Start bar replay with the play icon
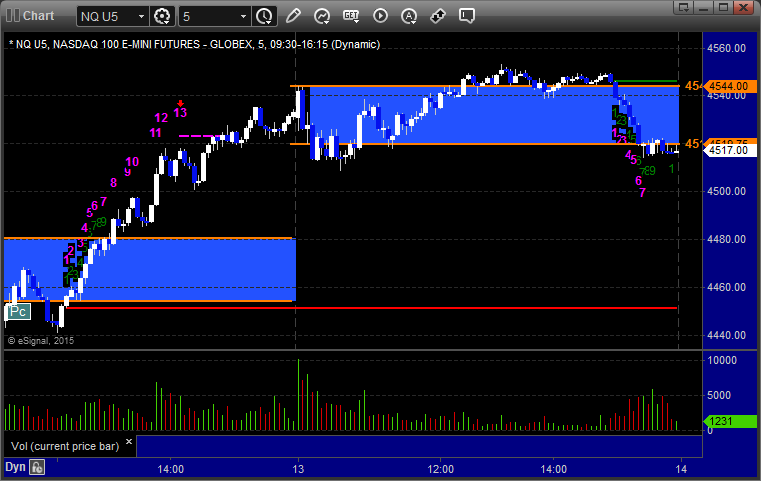Image resolution: width=761 pixels, height=481 pixels. 380,16
